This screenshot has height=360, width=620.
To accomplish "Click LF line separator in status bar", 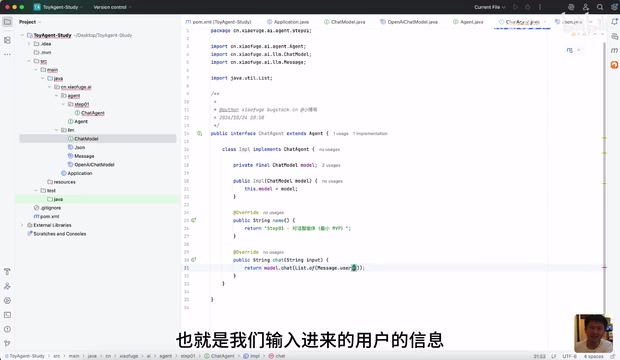I will tap(554, 356).
